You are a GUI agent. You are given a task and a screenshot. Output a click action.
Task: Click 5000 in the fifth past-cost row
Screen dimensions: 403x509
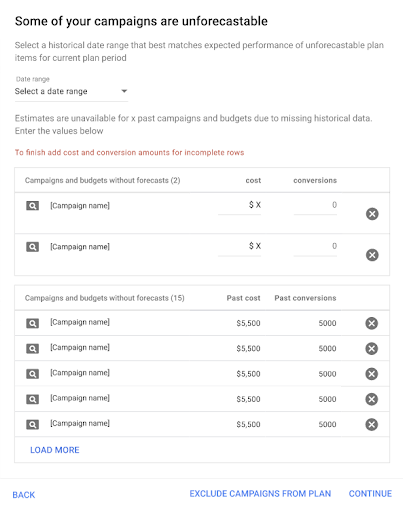click(327, 424)
